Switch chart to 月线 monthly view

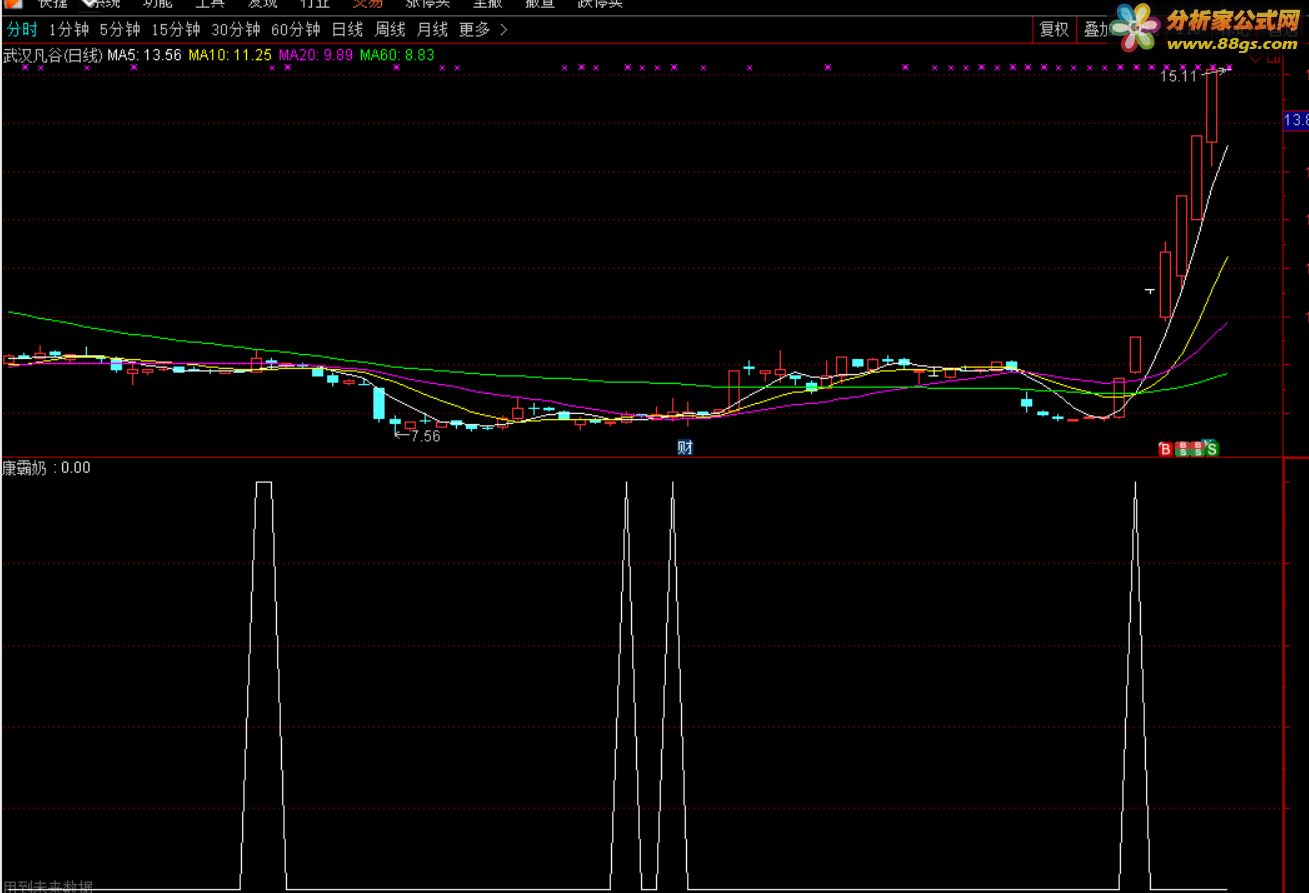[x=433, y=30]
